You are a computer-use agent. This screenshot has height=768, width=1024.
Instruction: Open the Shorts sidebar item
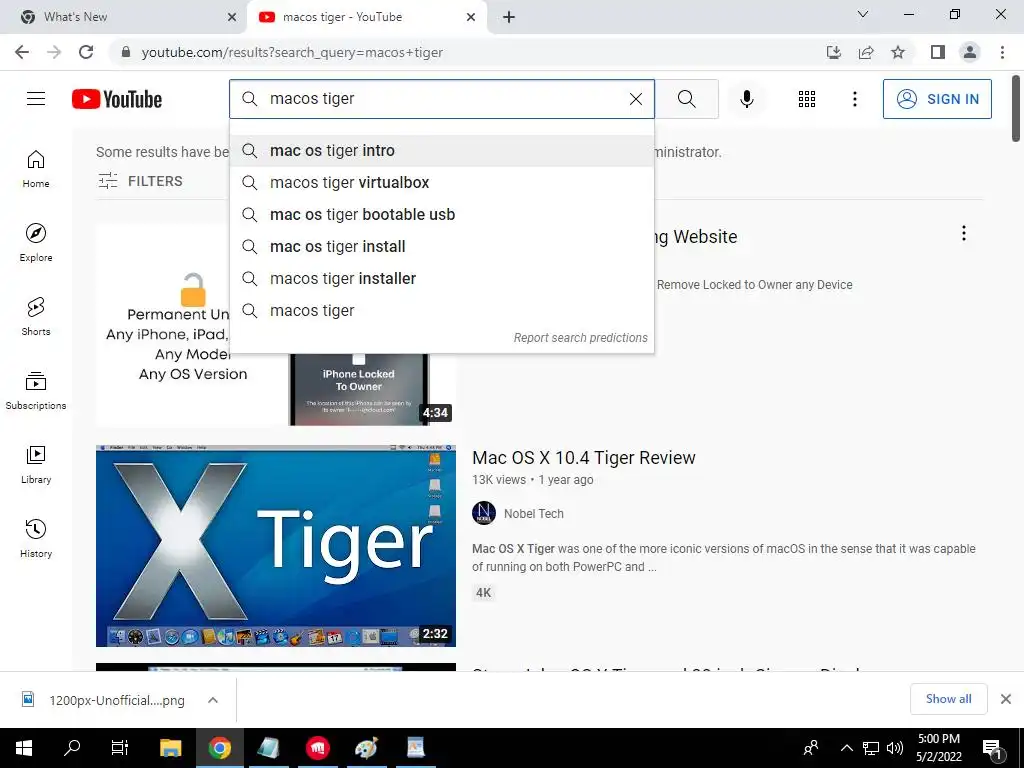tap(36, 317)
